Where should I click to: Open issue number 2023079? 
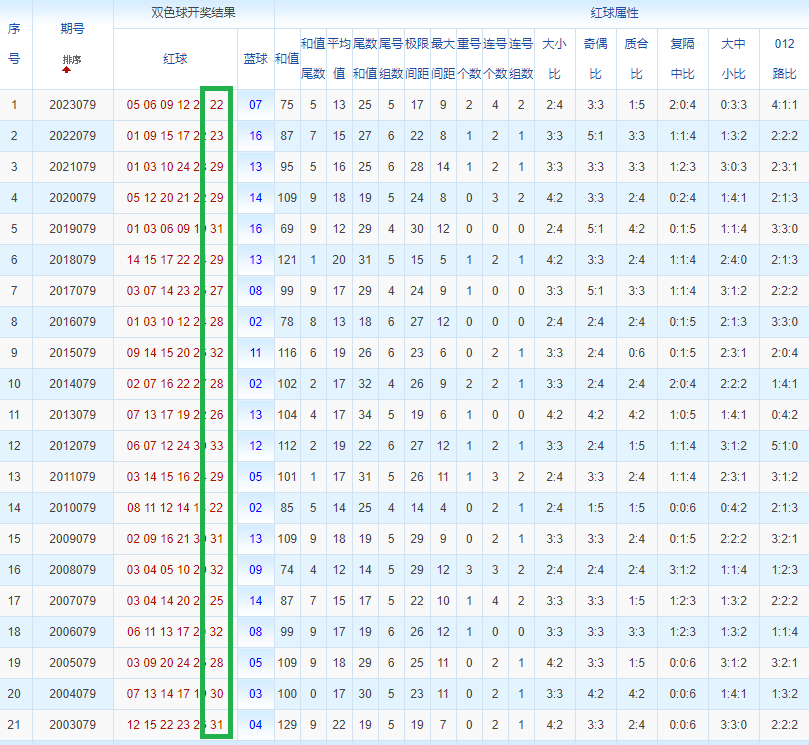click(x=73, y=105)
